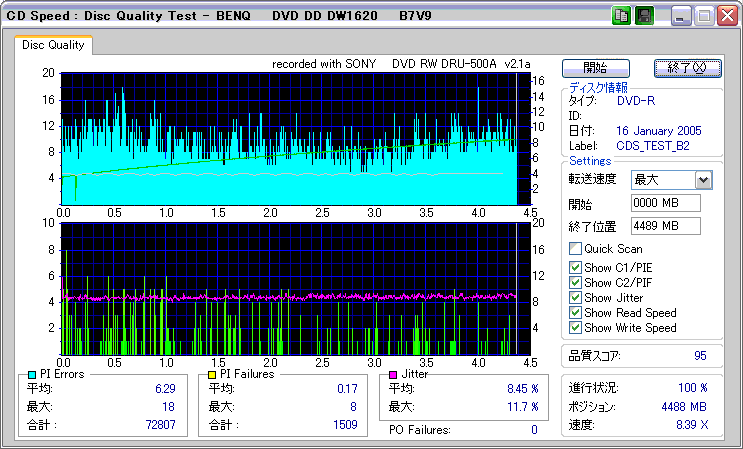
Task: Uncheck the Show Read Speed option
Action: click(575, 313)
